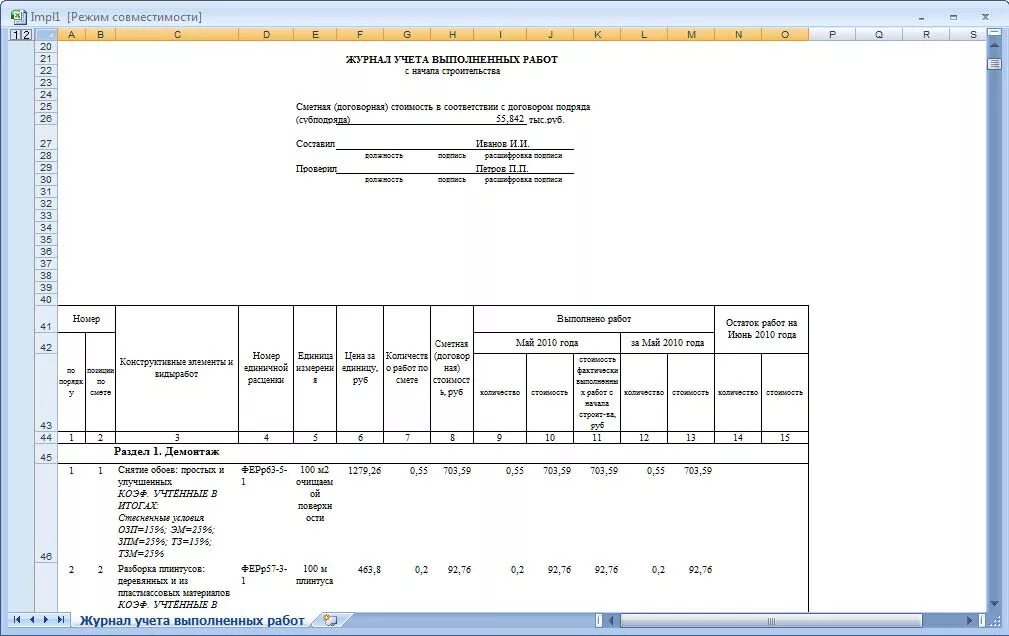Screen dimensions: 1009x636
Task: Click the Остаток работ на Июнь 2010 года header
Action: [x=761, y=329]
